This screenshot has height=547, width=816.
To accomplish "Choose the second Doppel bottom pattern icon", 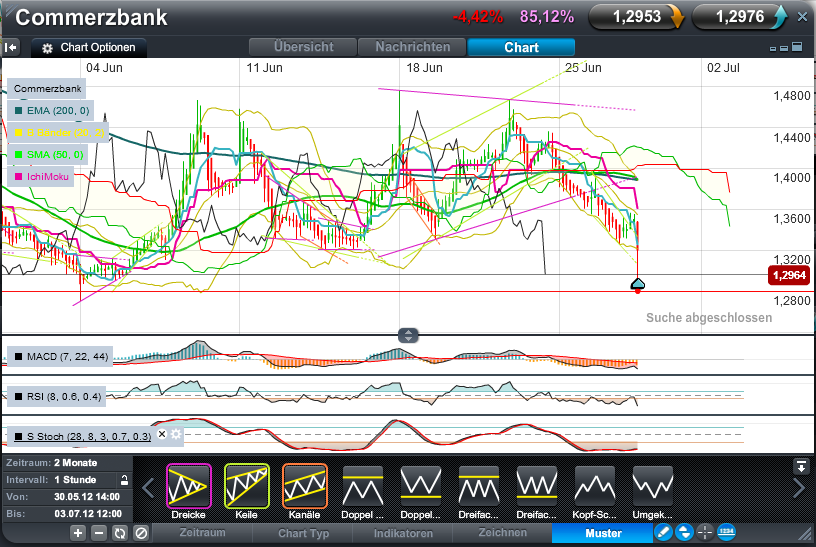I will 420,486.
